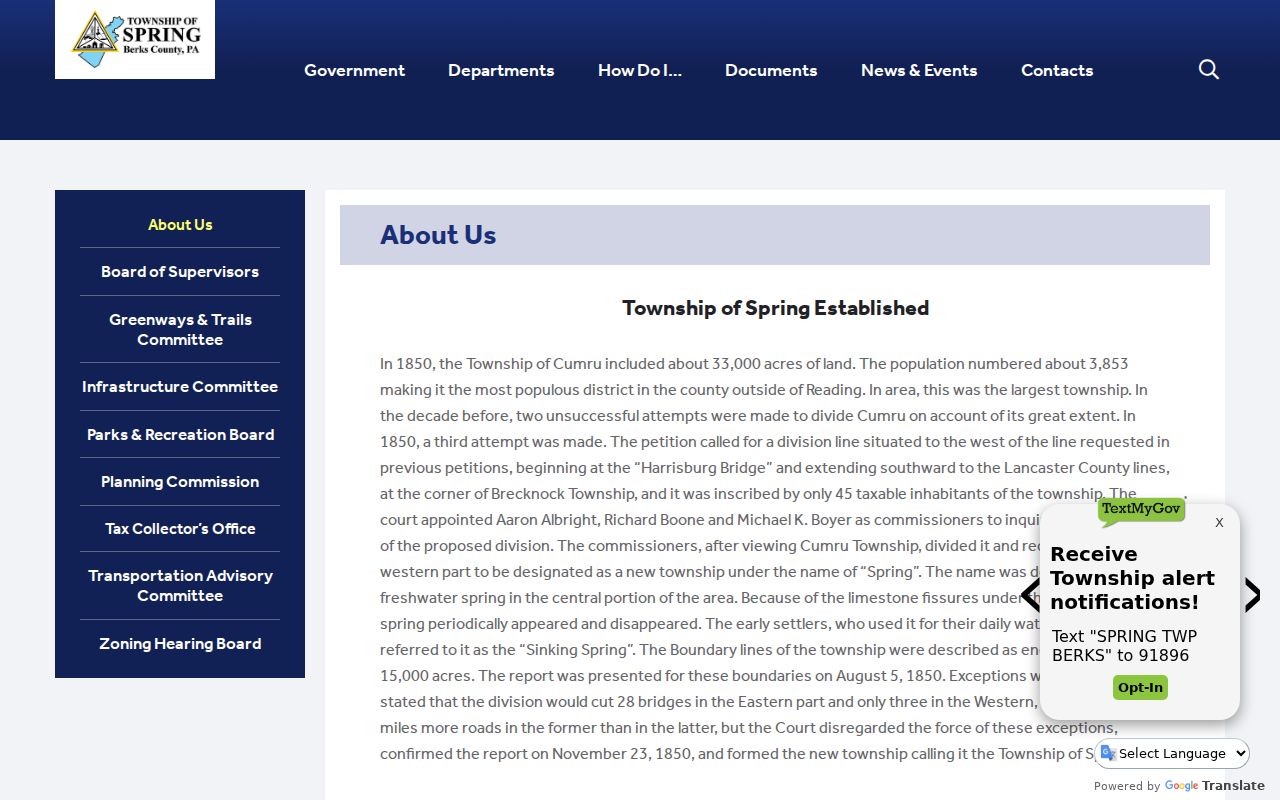Click the green Opt-In button

1140,687
